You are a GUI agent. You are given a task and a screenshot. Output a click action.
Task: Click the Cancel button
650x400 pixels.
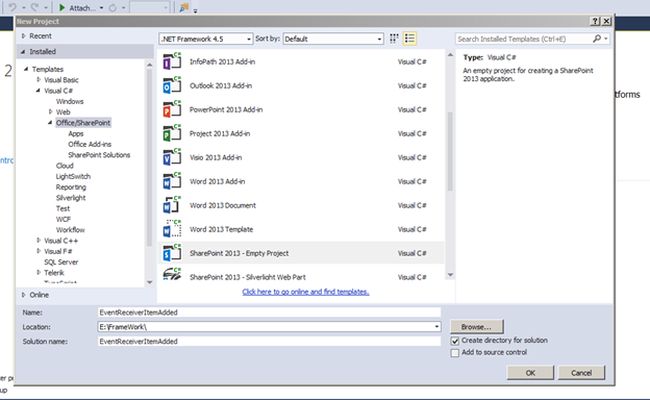(x=581, y=373)
